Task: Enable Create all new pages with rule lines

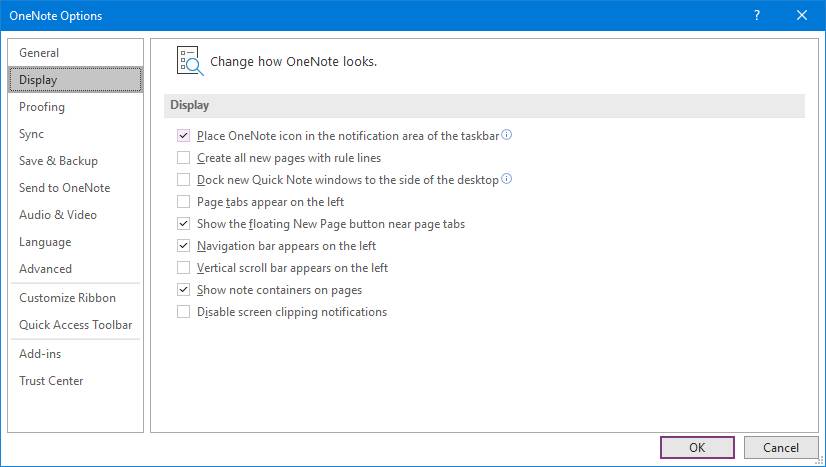Action: [x=183, y=158]
